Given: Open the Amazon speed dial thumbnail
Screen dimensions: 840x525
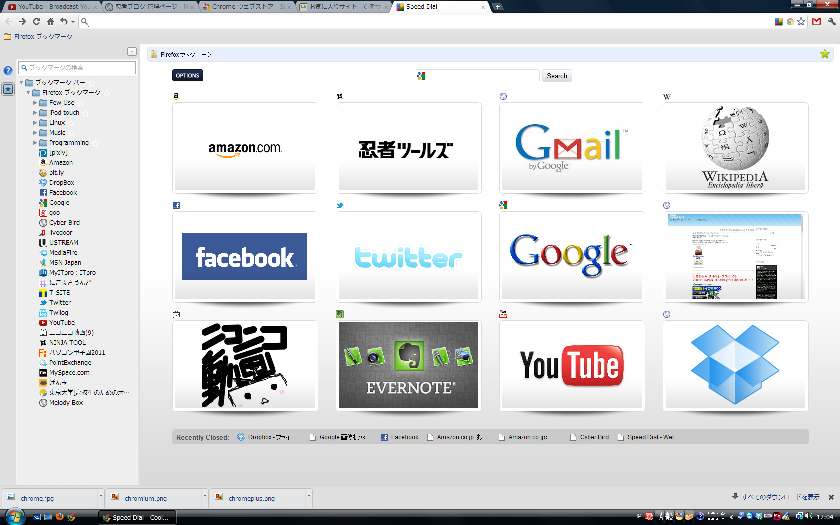Looking at the screenshot, I should [x=244, y=148].
